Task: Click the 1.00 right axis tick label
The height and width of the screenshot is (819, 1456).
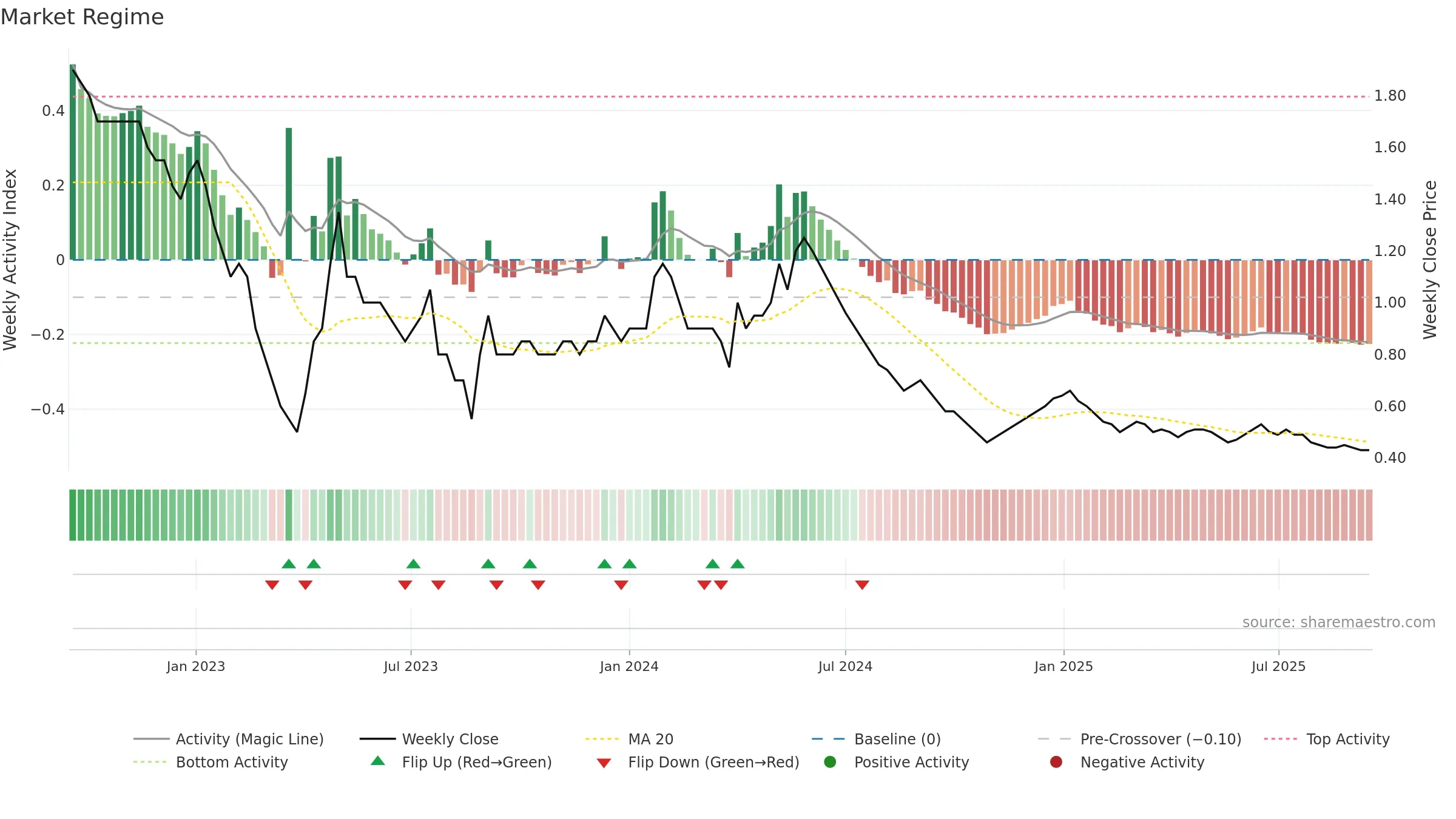Action: point(1390,303)
